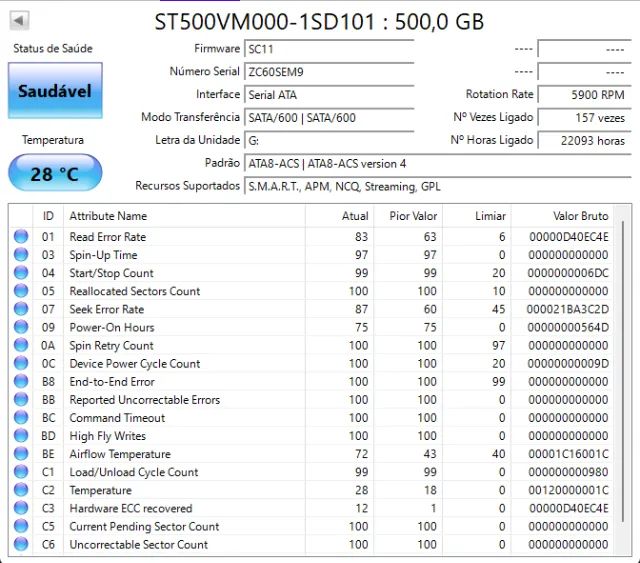This screenshot has height=563, width=640.
Task: Select the Command Timeout attribute name
Action: [117, 418]
